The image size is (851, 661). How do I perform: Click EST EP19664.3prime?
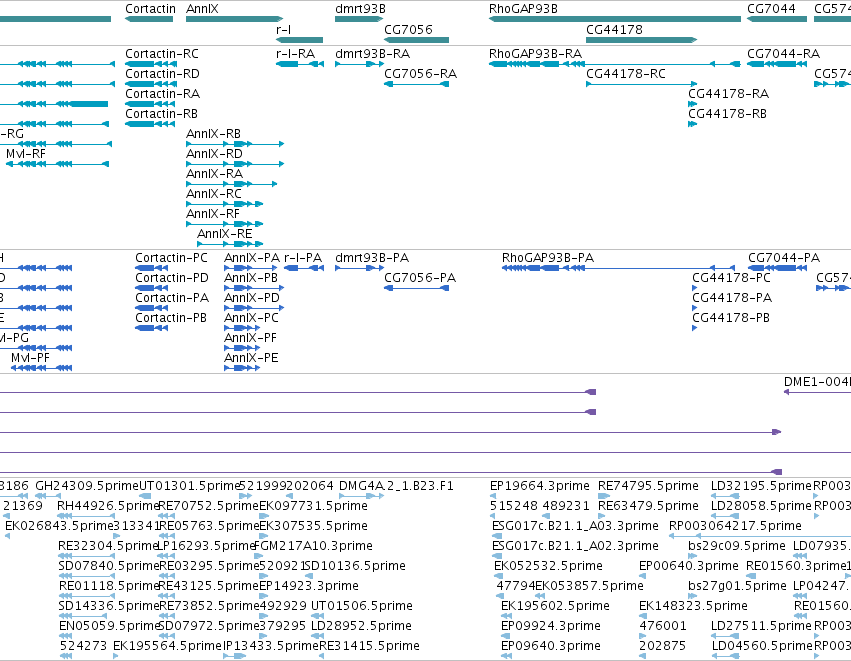(539, 486)
